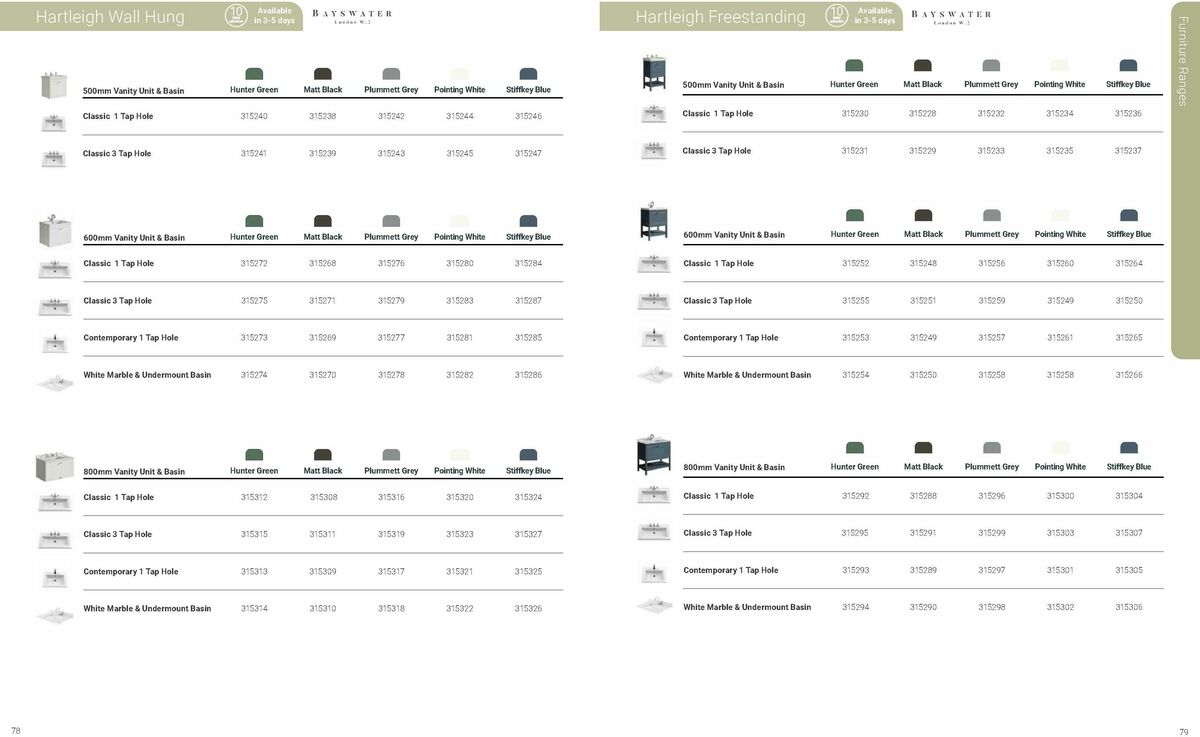Click the Bayswater logo on the Freestanding page
The width and height of the screenshot is (1200, 737).
coord(951,16)
